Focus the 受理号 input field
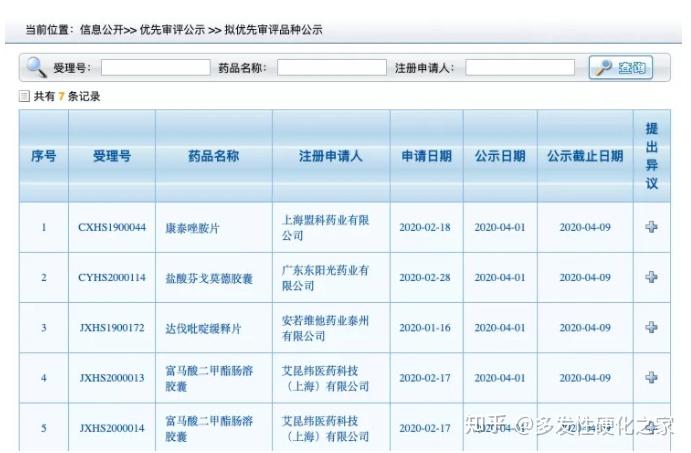 click(x=156, y=67)
